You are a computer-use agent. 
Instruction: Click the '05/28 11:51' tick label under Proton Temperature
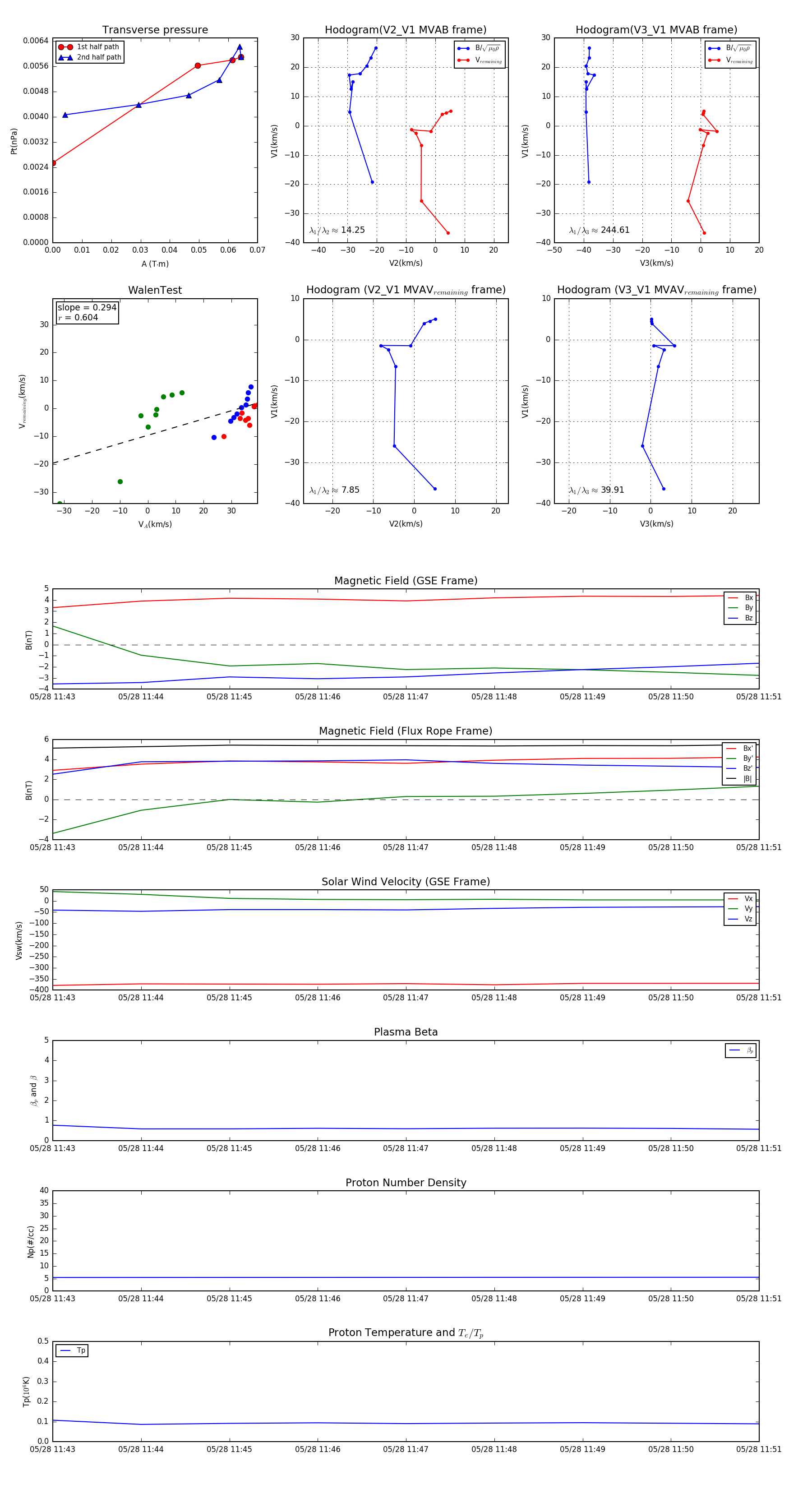(x=759, y=1449)
